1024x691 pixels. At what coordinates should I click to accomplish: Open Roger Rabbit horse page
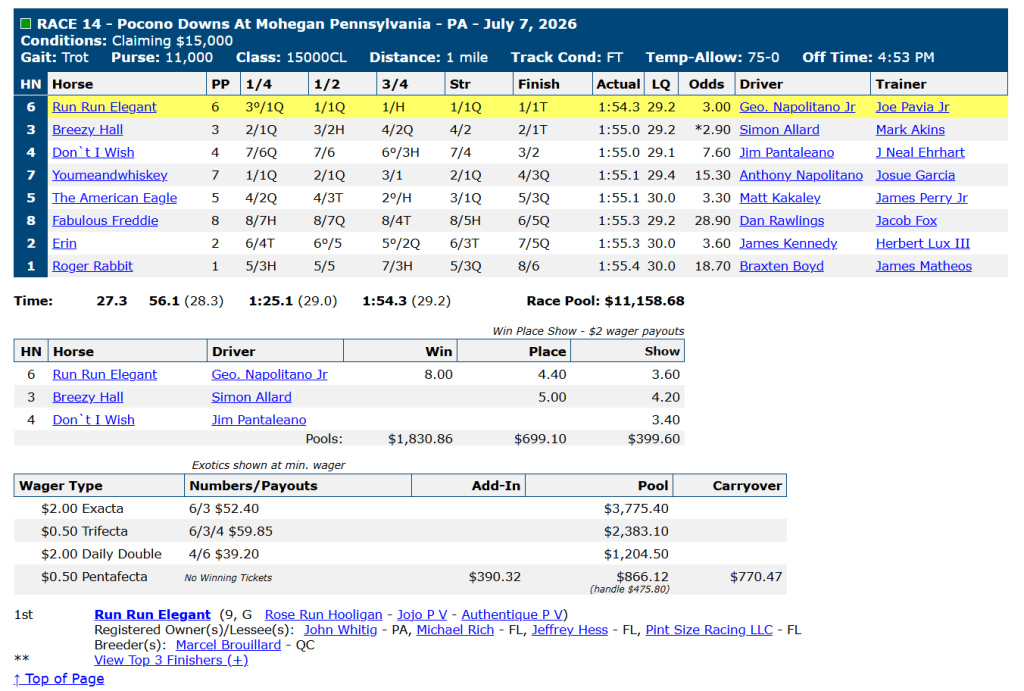click(x=92, y=266)
